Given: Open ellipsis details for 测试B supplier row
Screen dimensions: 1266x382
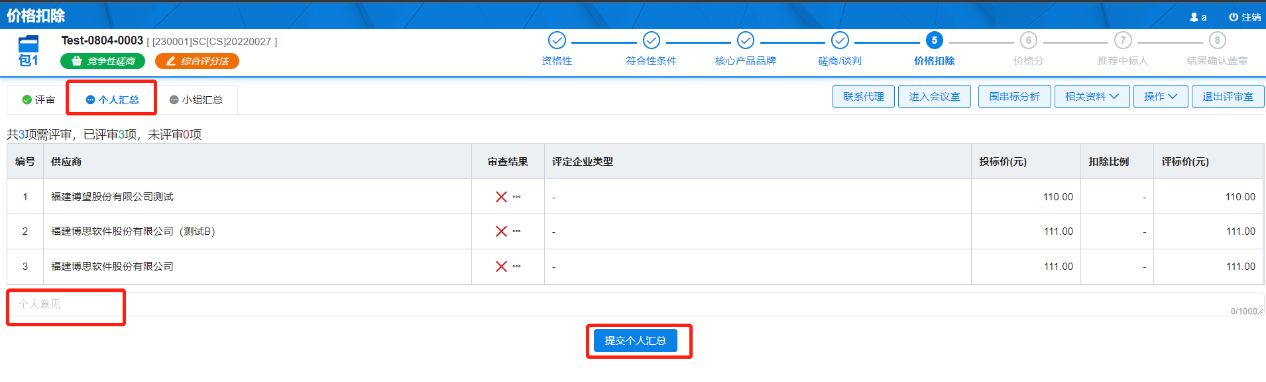Looking at the screenshot, I should [517, 232].
